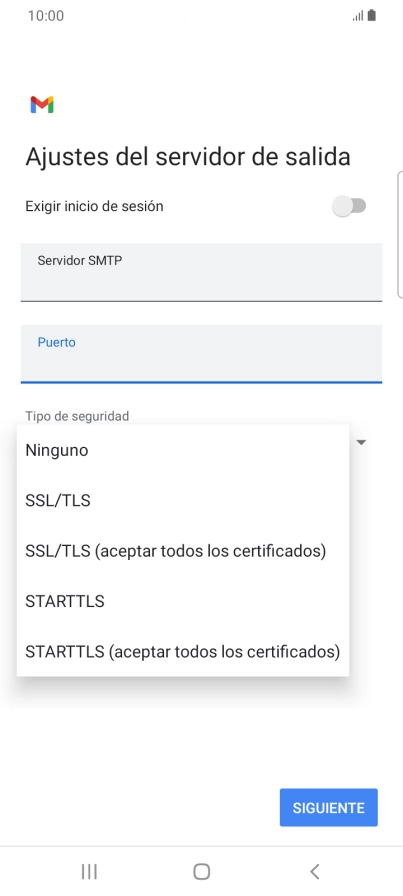The height and width of the screenshot is (896, 403).
Task: Focus the Puerto input field
Action: click(201, 354)
